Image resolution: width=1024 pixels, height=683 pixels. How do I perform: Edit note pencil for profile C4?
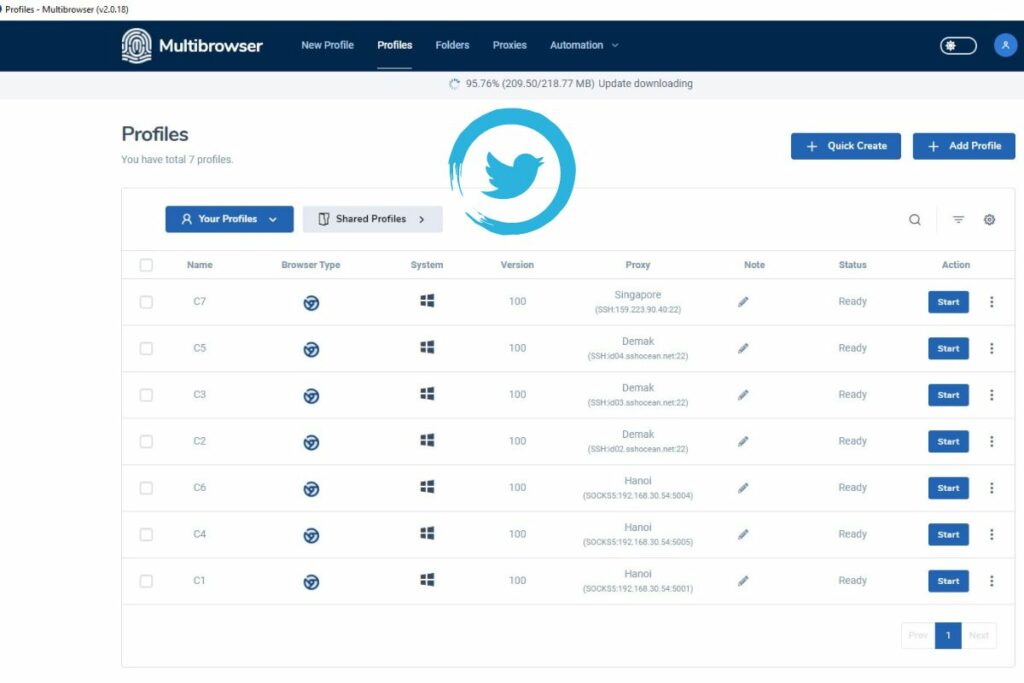tap(743, 534)
